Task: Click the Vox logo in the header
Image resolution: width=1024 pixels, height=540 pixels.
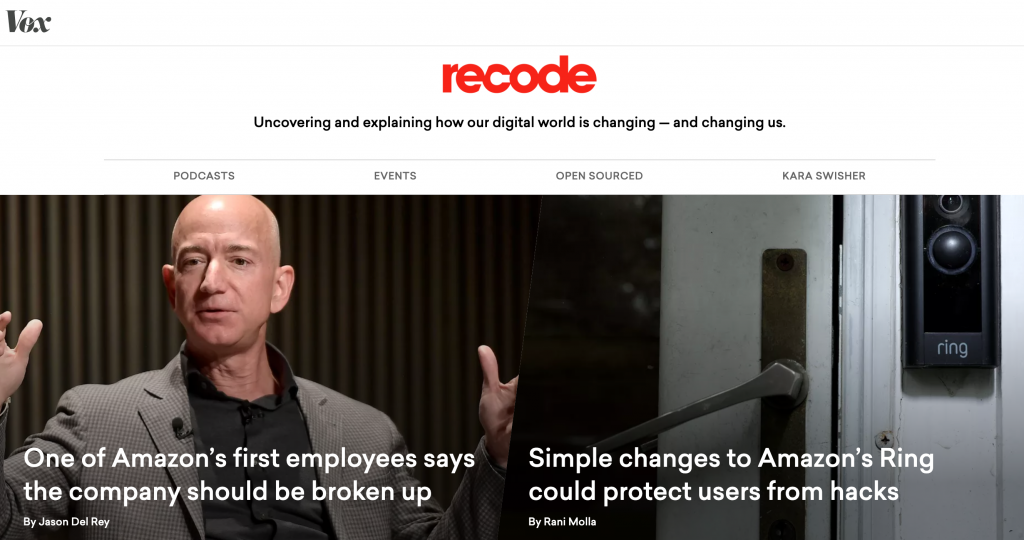Action: tap(28, 22)
